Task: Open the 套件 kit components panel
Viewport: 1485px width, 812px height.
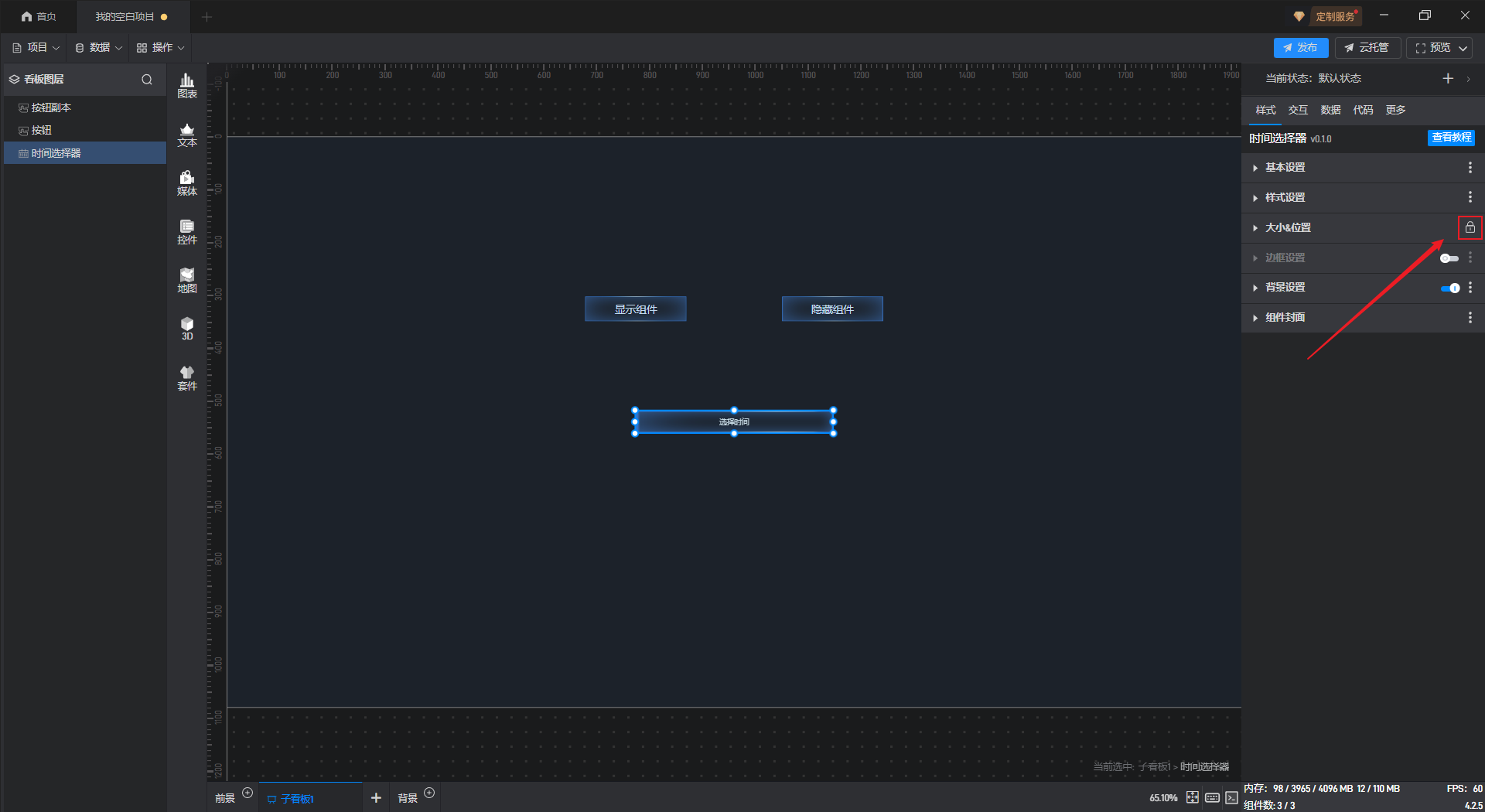Action: [187, 378]
